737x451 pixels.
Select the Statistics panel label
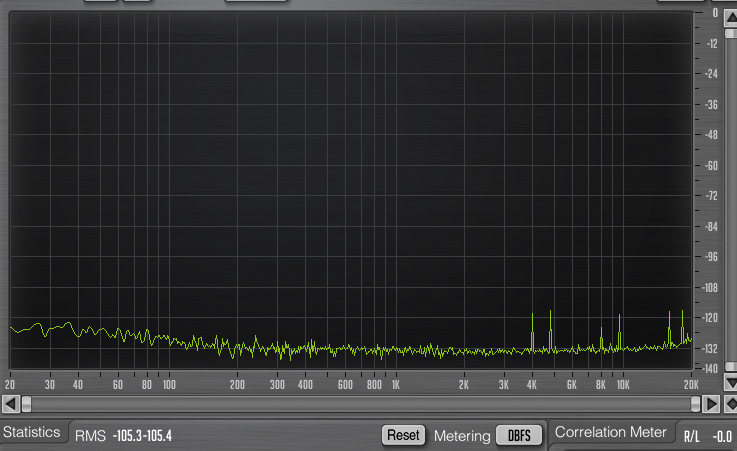[x=31, y=432]
